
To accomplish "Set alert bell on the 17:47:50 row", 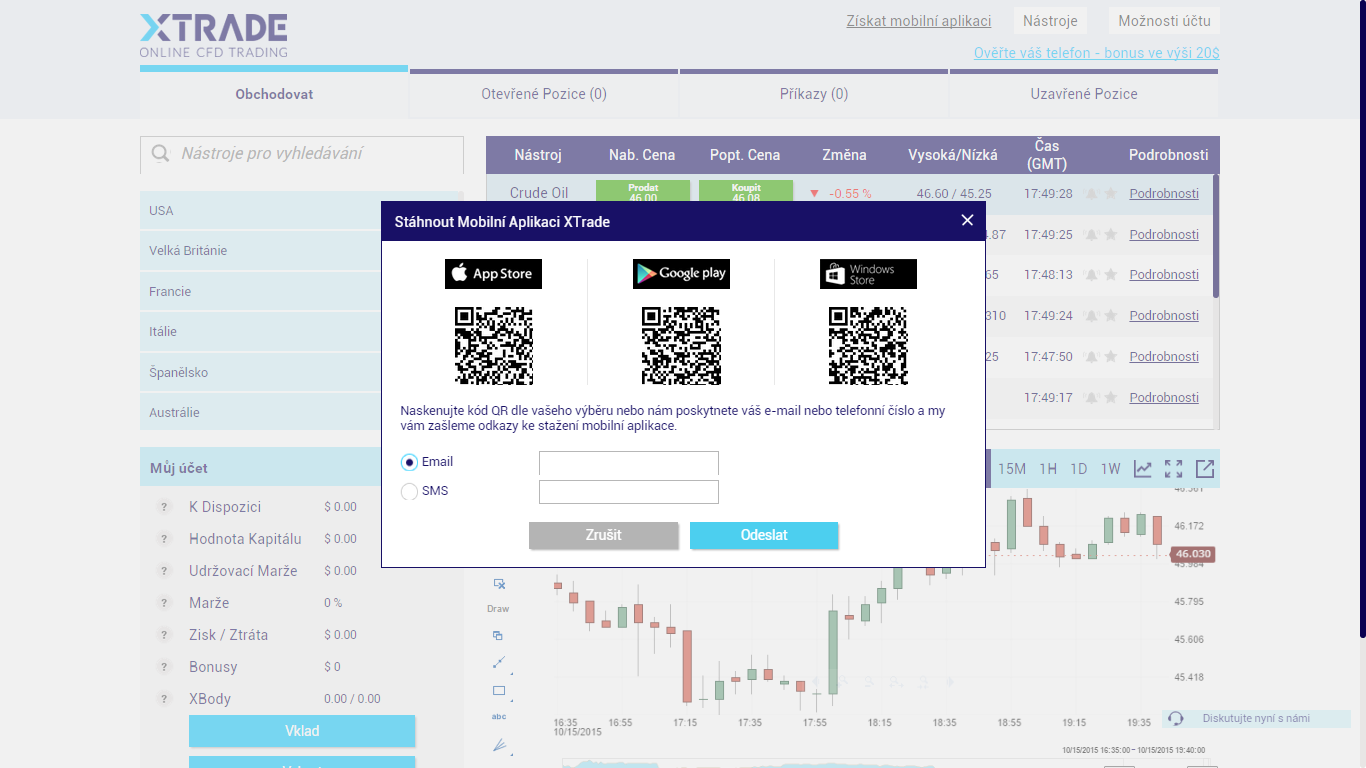I will coord(1091,357).
